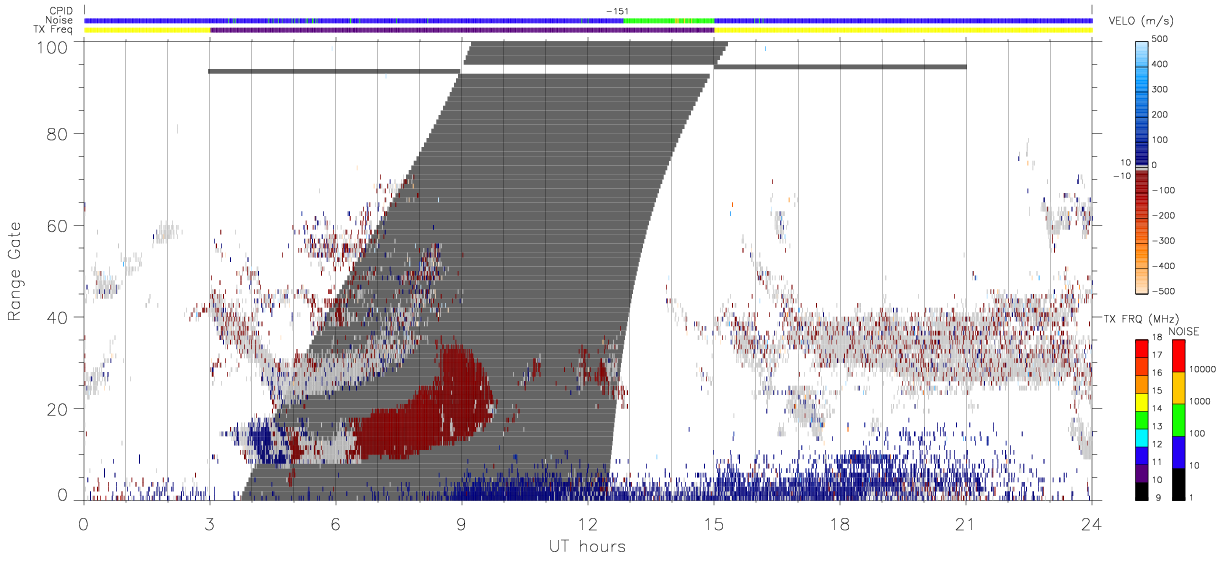Click the "40" Range Gate tick label

point(58,317)
